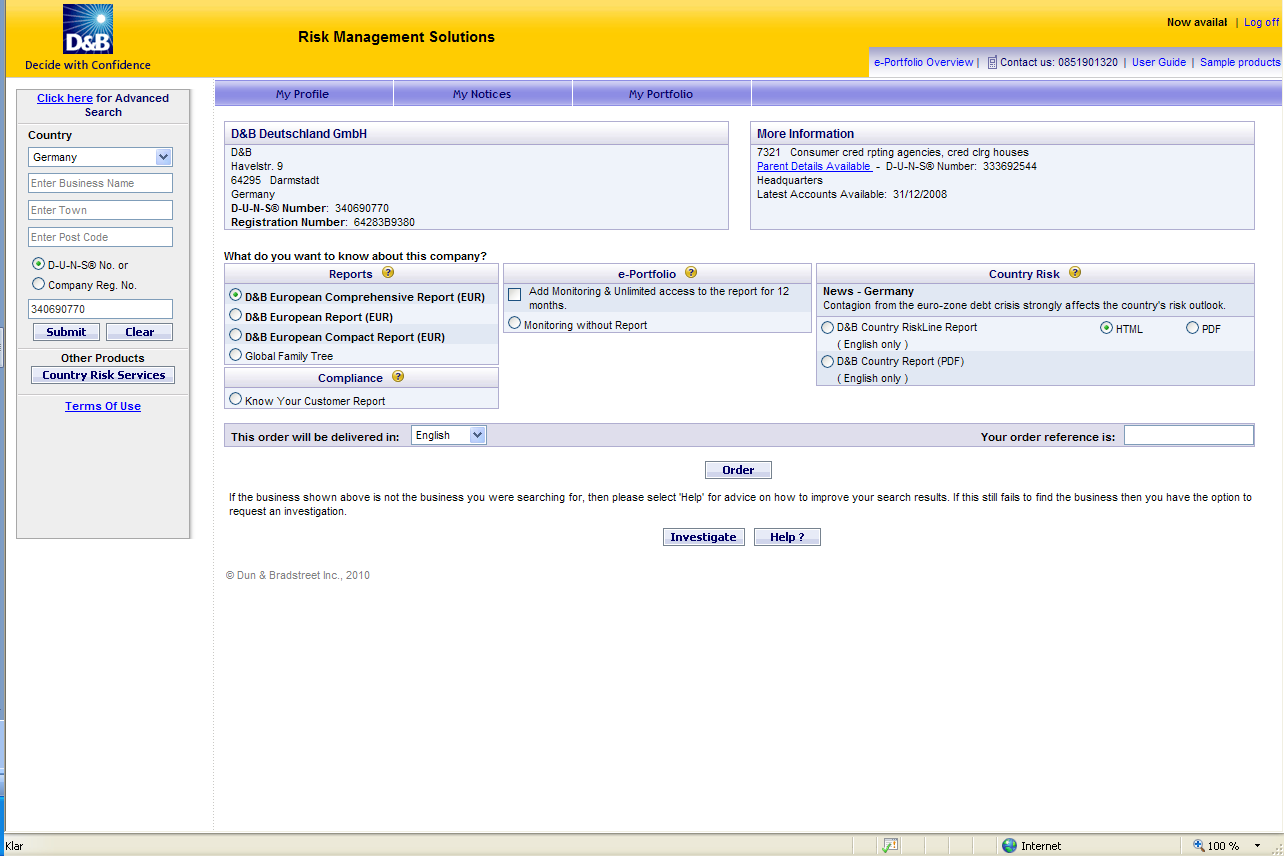Viewport: 1284px width, 856px height.
Task: Choose PDF format radio button
Action: 1192,328
